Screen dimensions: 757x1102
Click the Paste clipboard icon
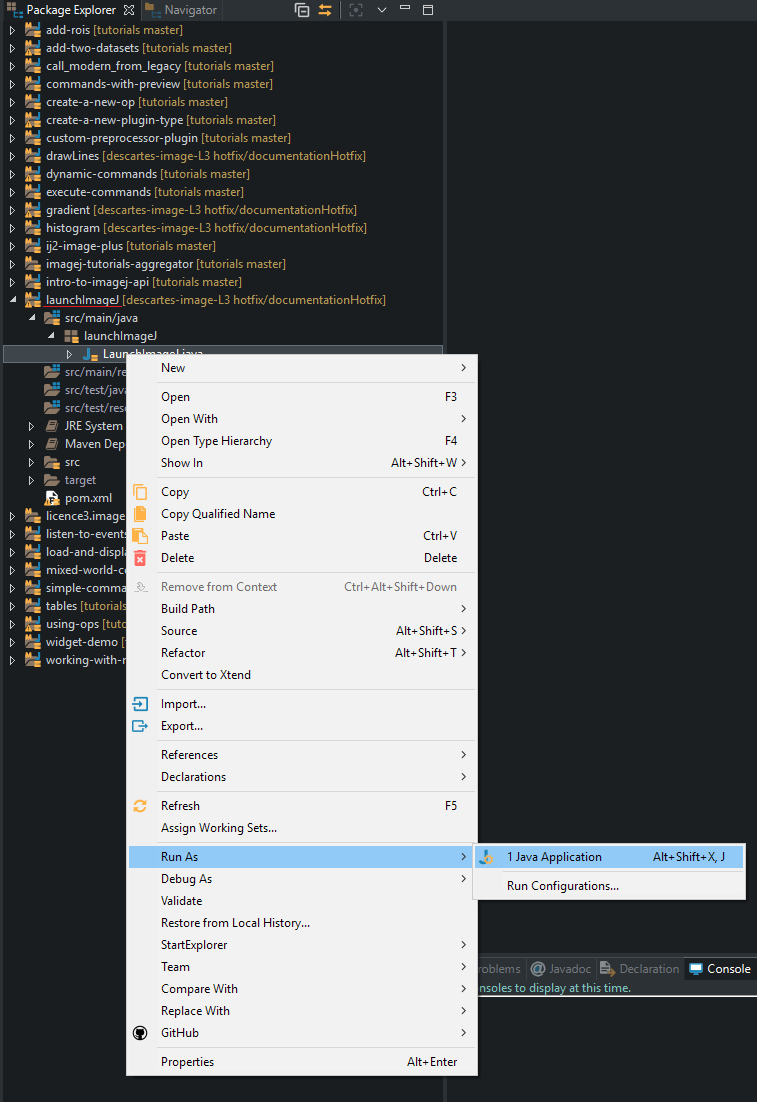[140, 536]
